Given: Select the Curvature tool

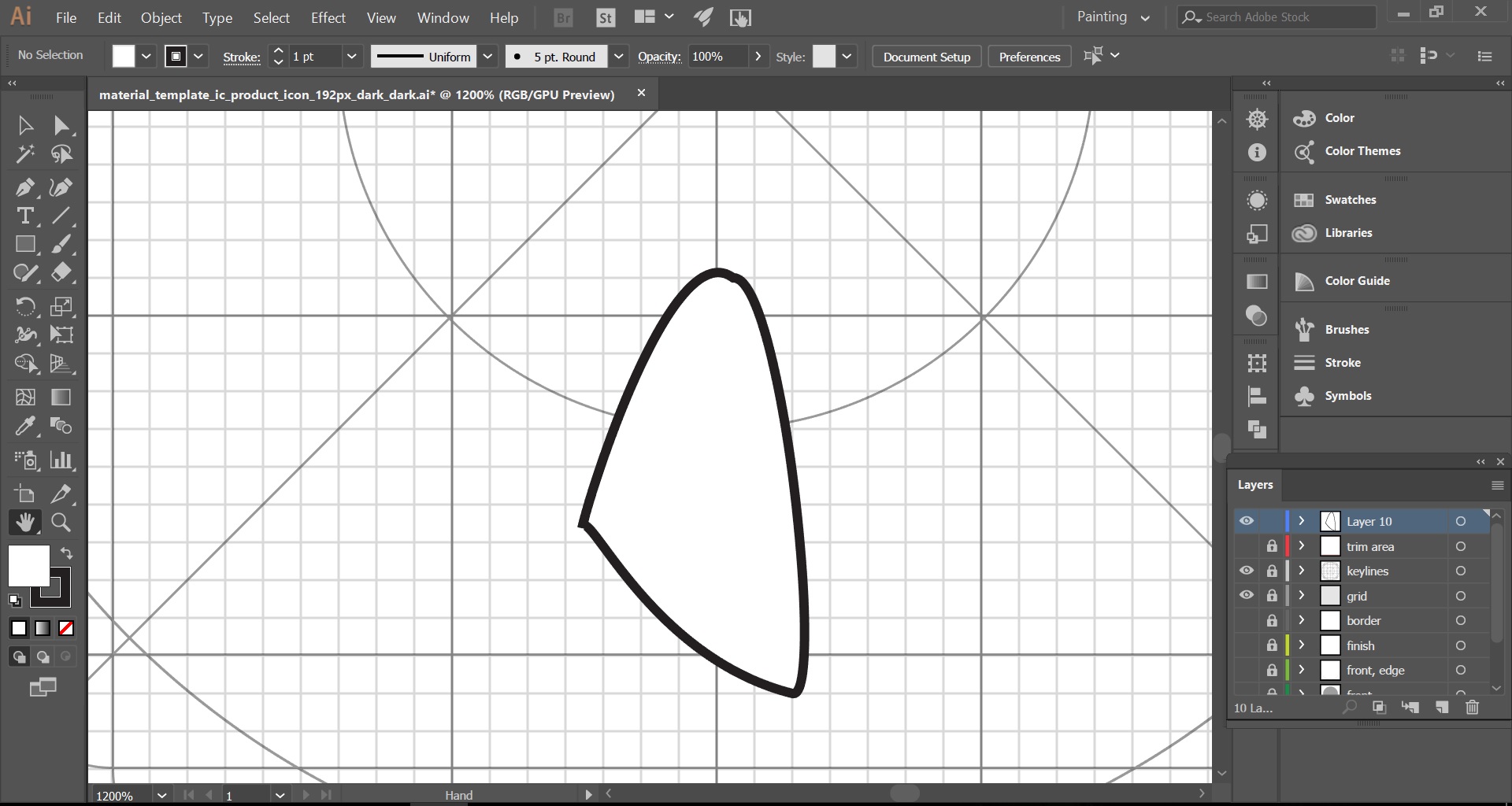Looking at the screenshot, I should click(61, 187).
